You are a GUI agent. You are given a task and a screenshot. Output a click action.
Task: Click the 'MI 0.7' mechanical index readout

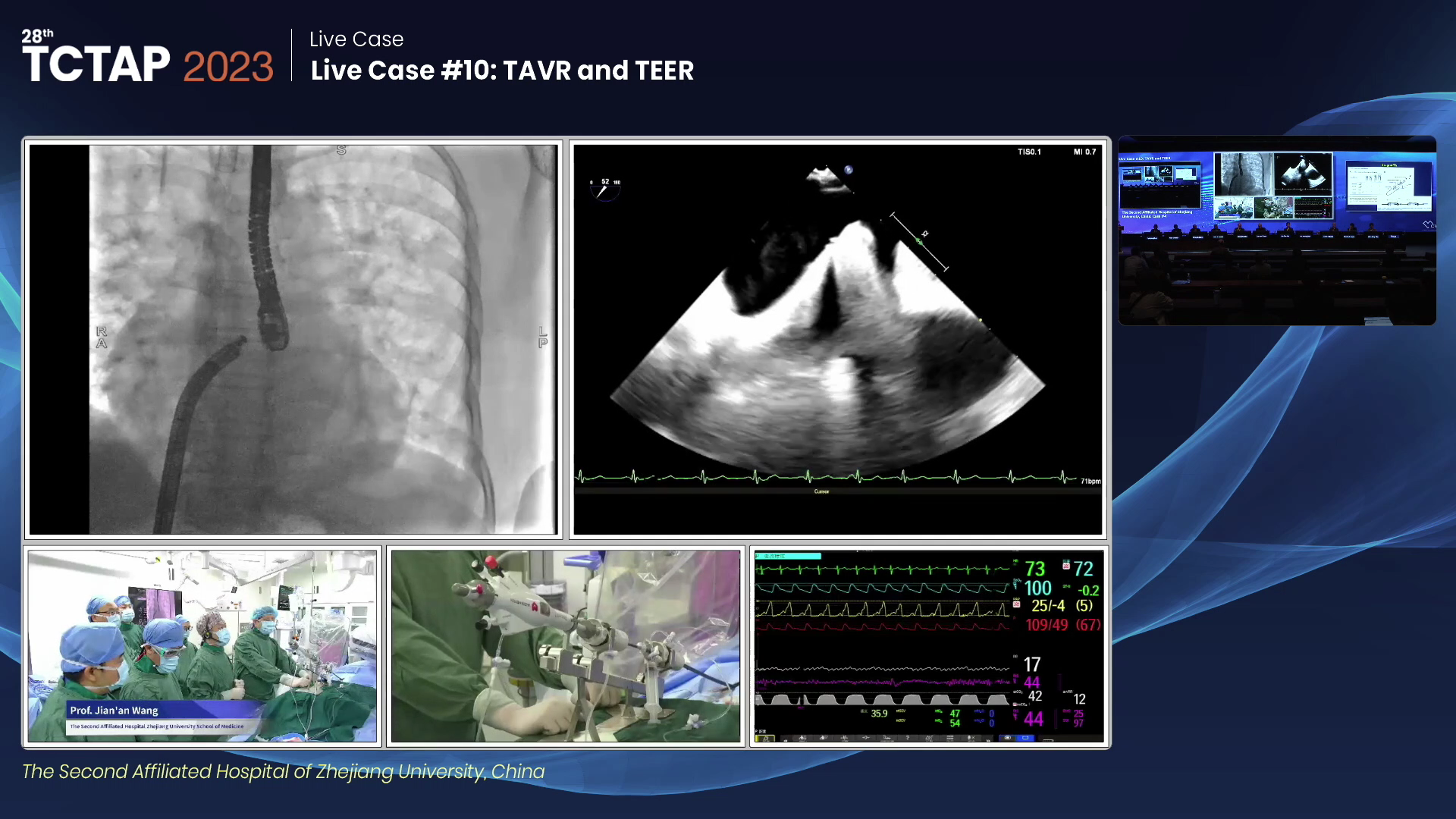coord(1084,152)
